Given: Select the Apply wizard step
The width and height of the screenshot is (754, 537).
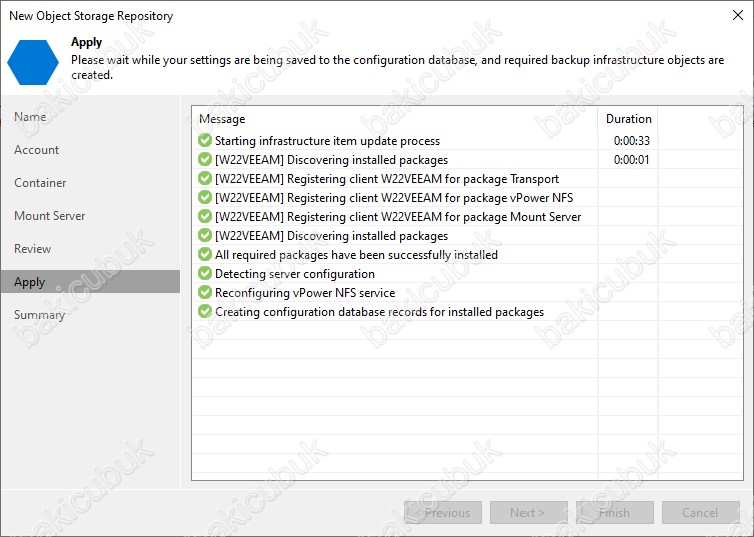Looking at the screenshot, I should (90, 282).
